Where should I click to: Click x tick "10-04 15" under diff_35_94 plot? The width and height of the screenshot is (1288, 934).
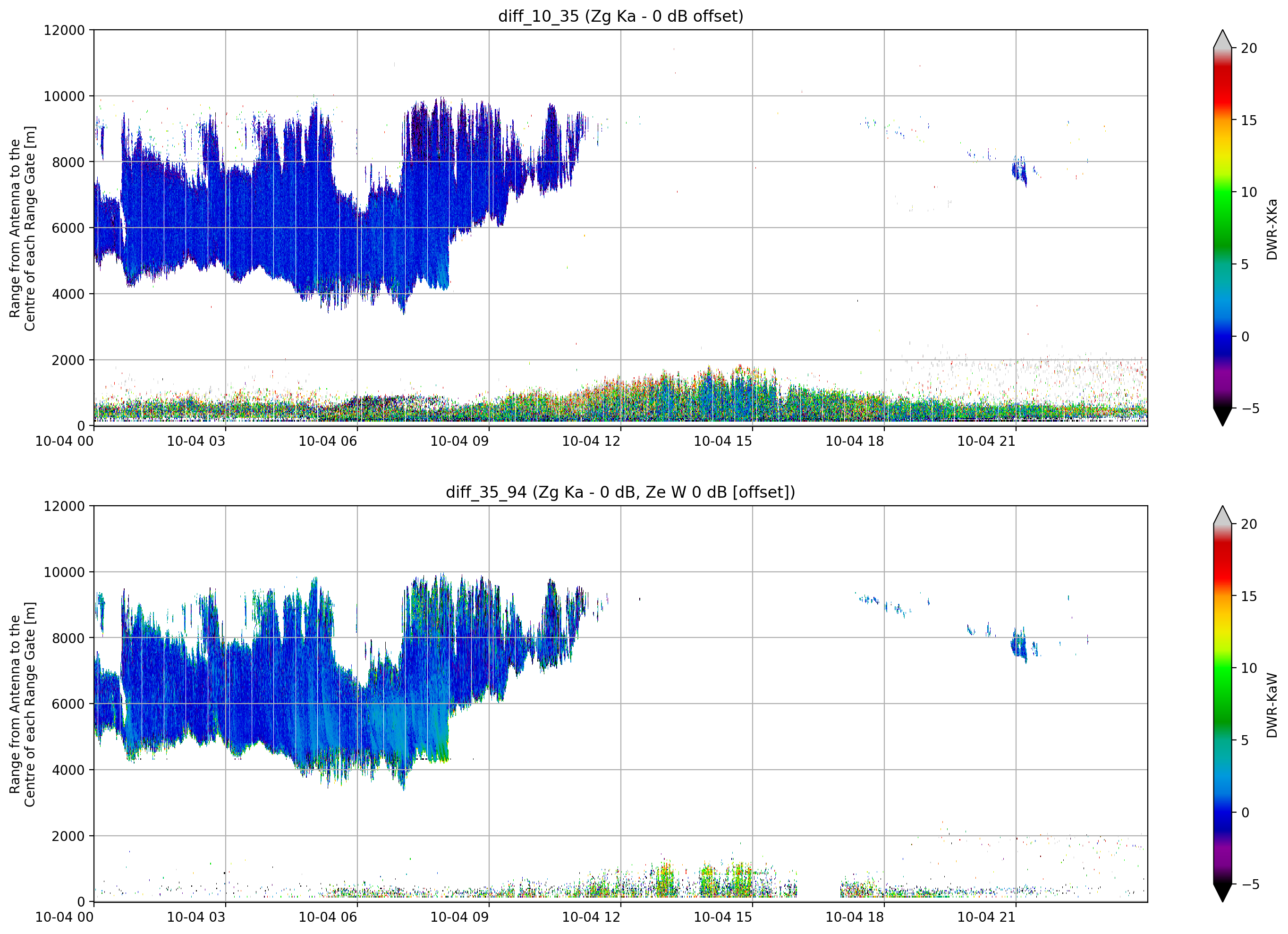coord(723,917)
